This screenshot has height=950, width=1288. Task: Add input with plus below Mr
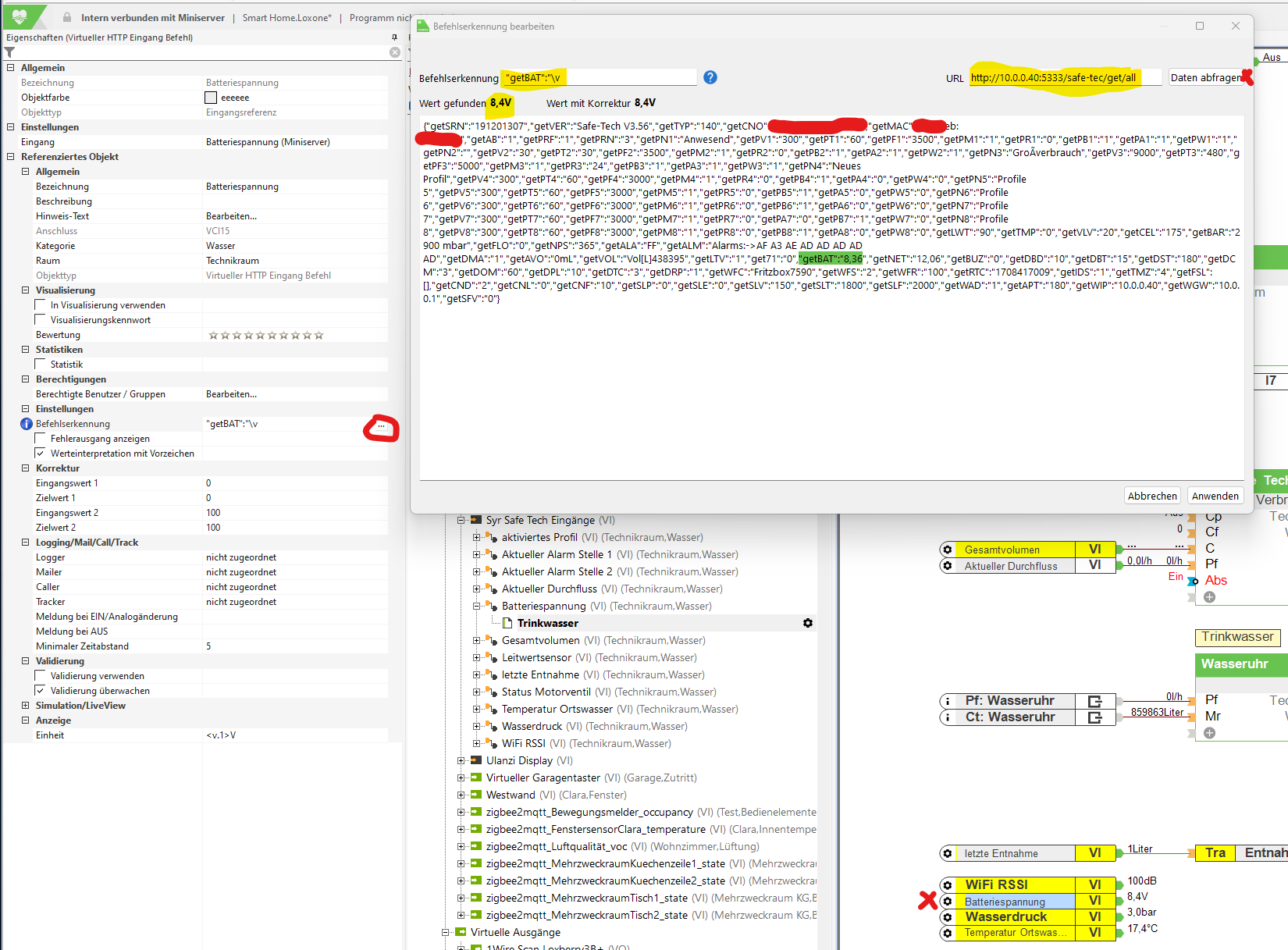[1209, 733]
